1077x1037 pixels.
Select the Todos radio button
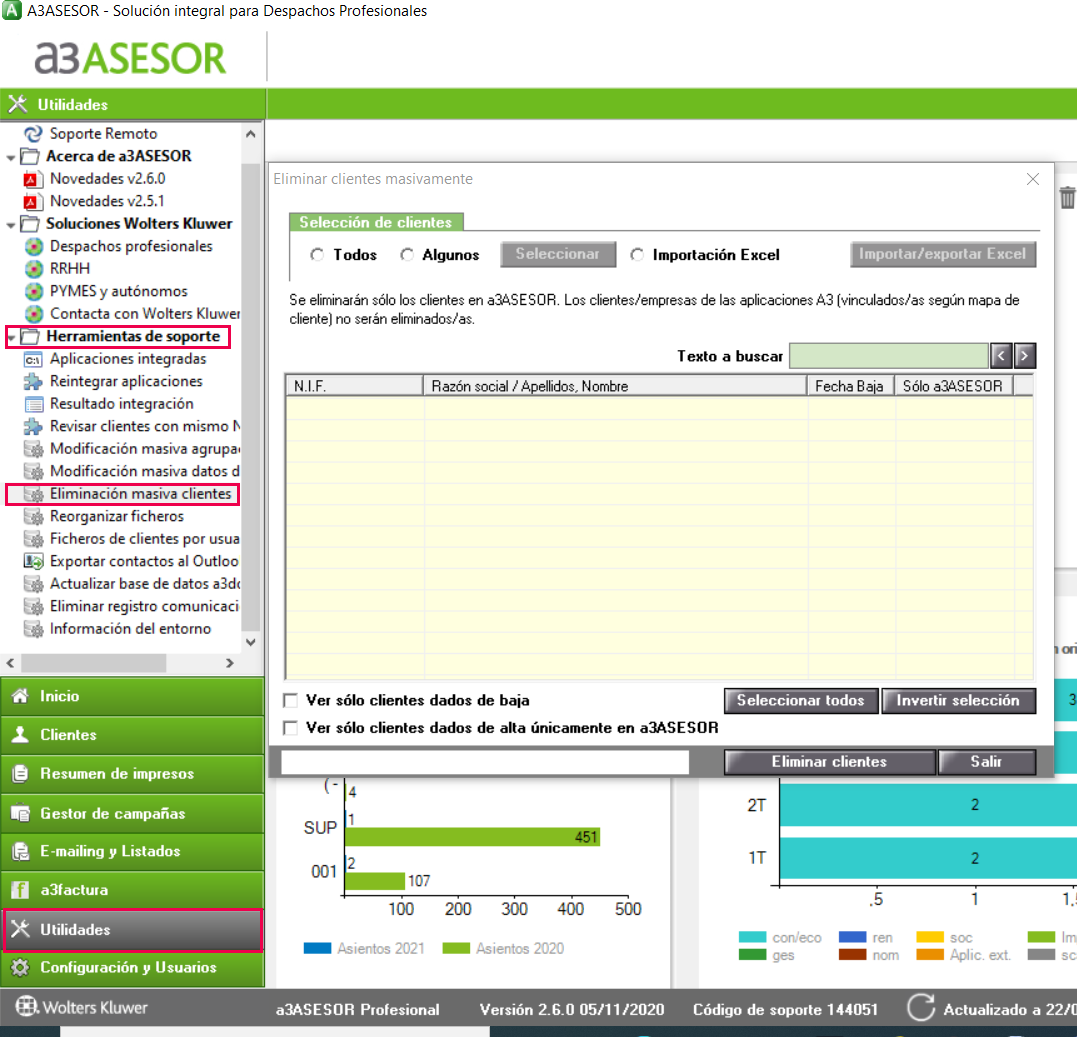coord(317,255)
